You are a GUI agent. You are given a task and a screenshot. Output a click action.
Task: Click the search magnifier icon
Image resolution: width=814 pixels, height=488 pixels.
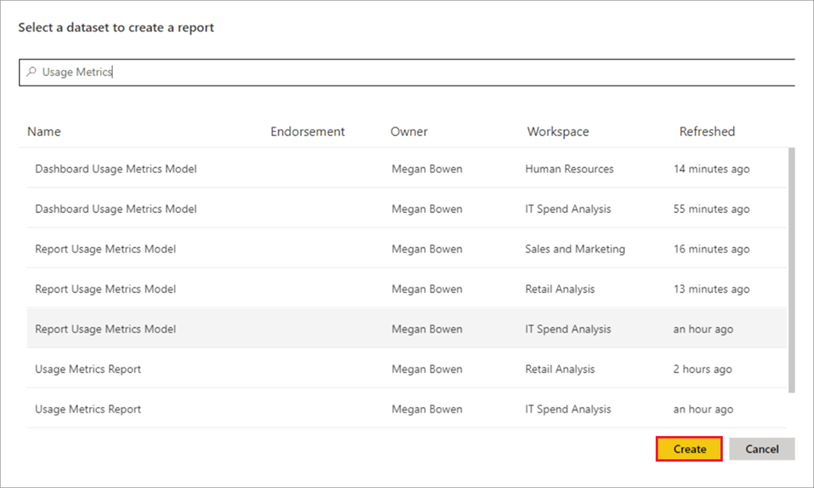[32, 72]
